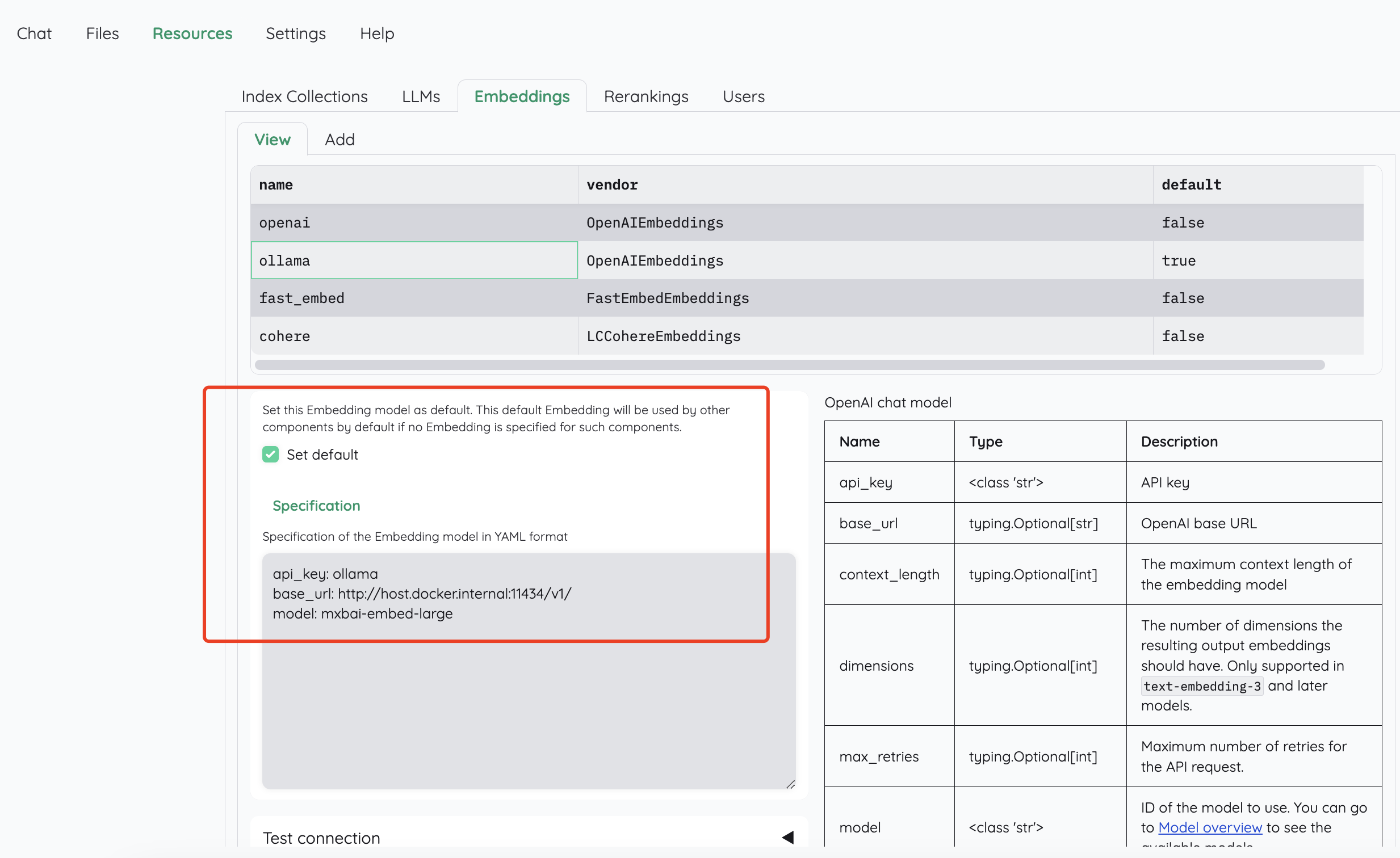The image size is (1400, 858).
Task: Click the embeddings table horizontal scrollbar
Action: [x=790, y=364]
